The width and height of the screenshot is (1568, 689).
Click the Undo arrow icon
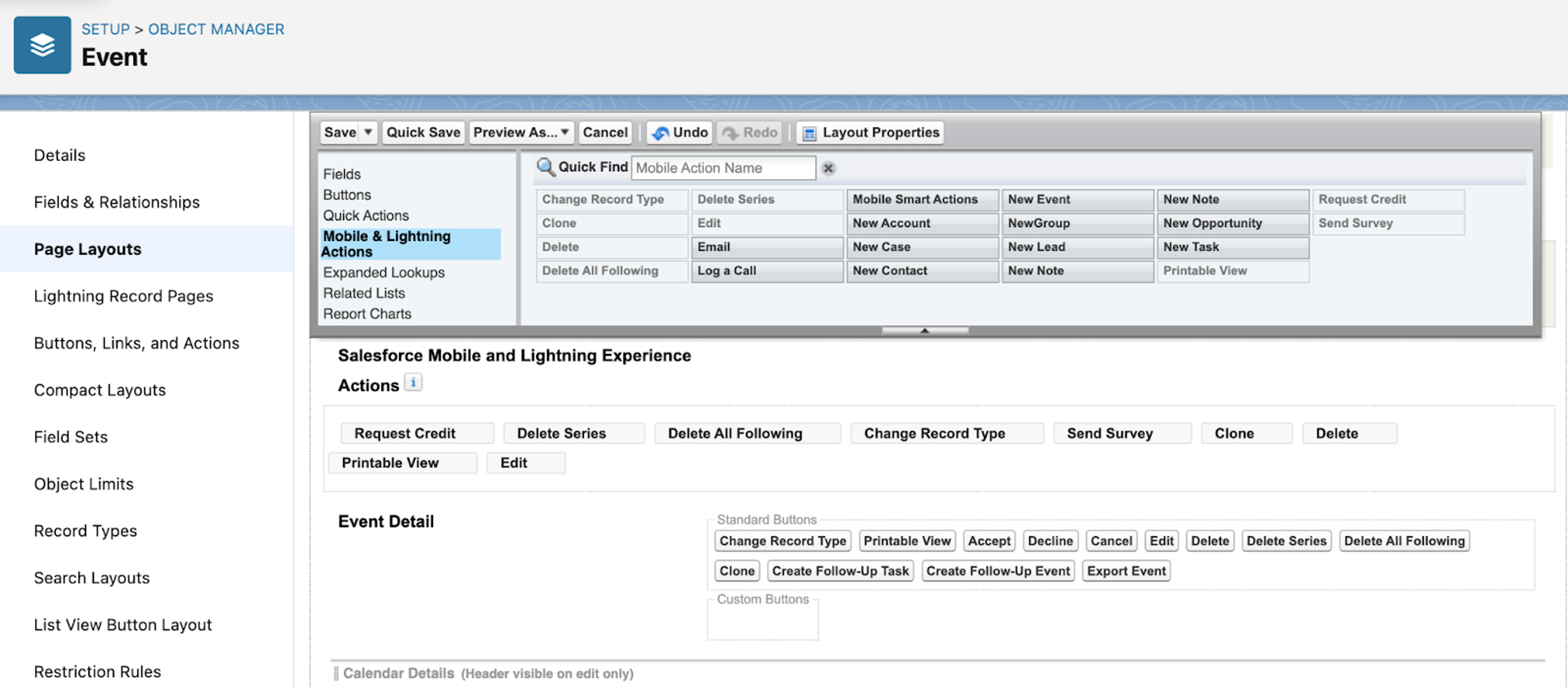click(x=660, y=133)
